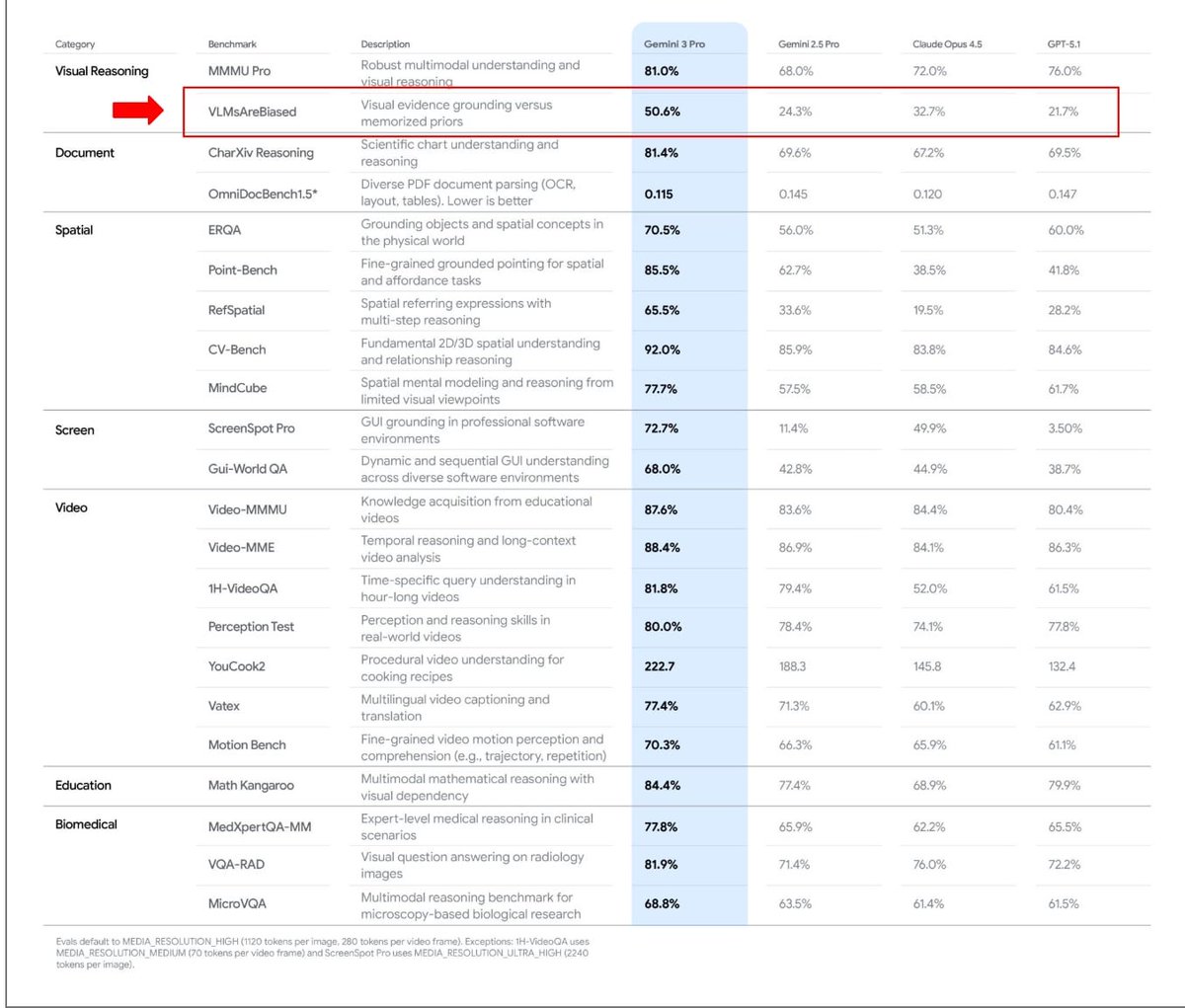The image size is (1185, 1008).
Task: Select the Perception Test benchmark name
Action: click(251, 627)
